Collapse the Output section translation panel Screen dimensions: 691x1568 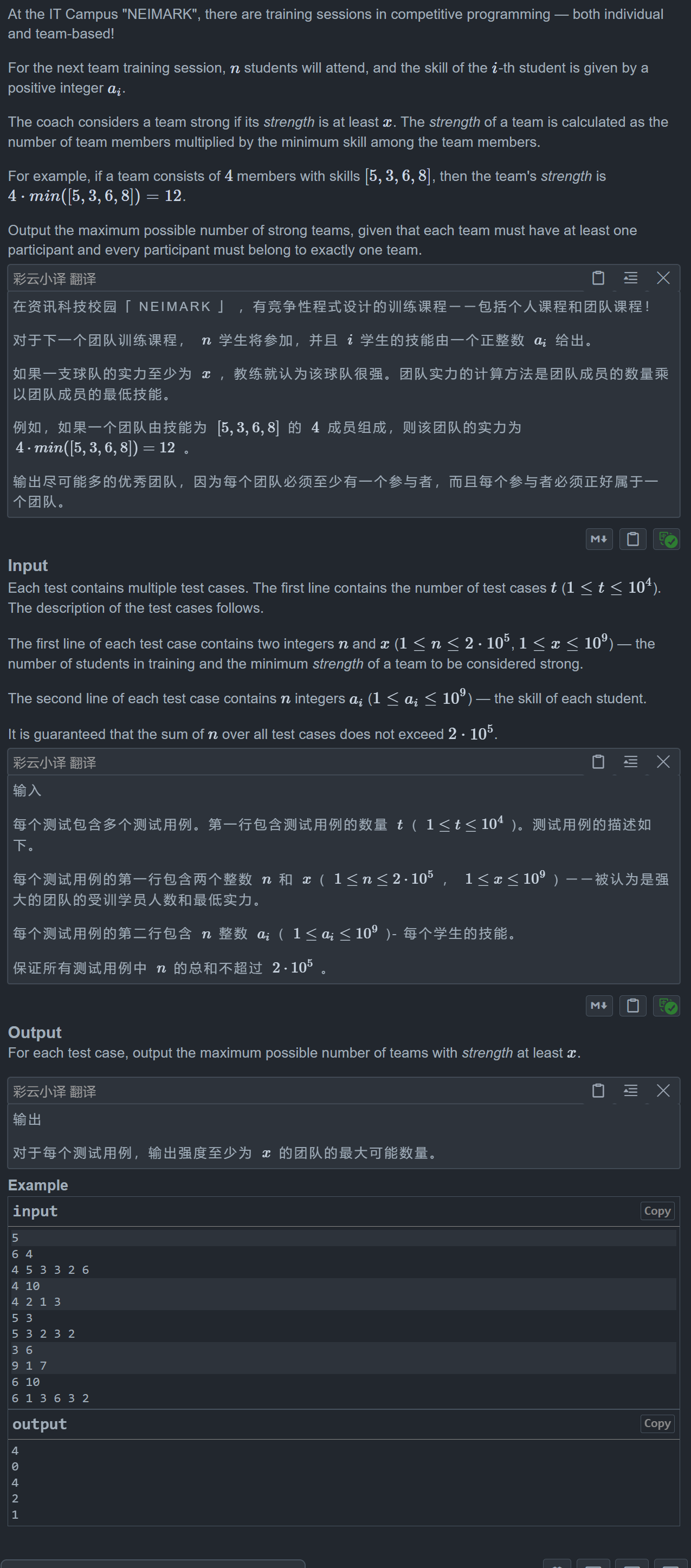pos(631,1090)
